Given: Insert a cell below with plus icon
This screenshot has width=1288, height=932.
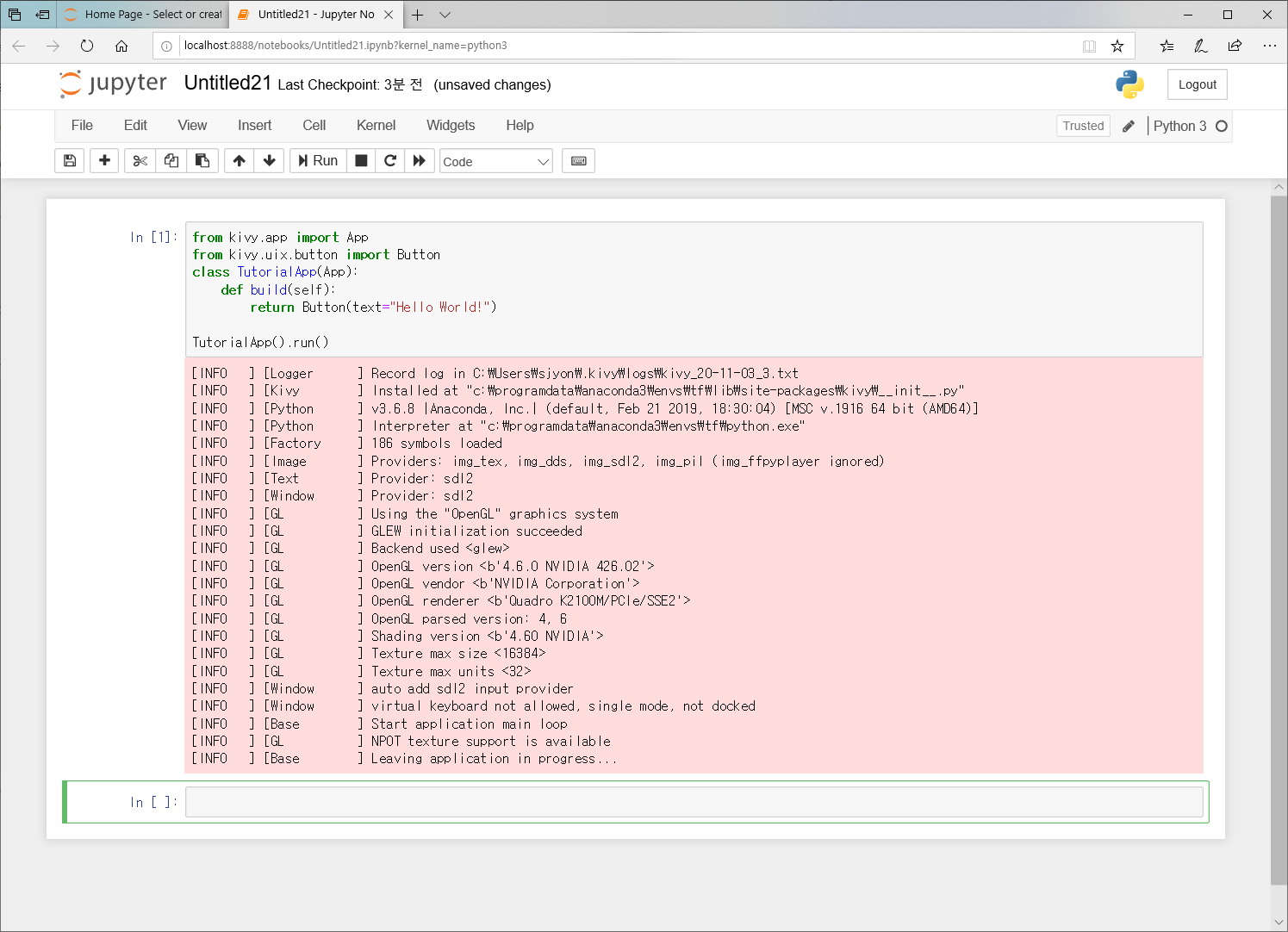Looking at the screenshot, I should tap(104, 161).
